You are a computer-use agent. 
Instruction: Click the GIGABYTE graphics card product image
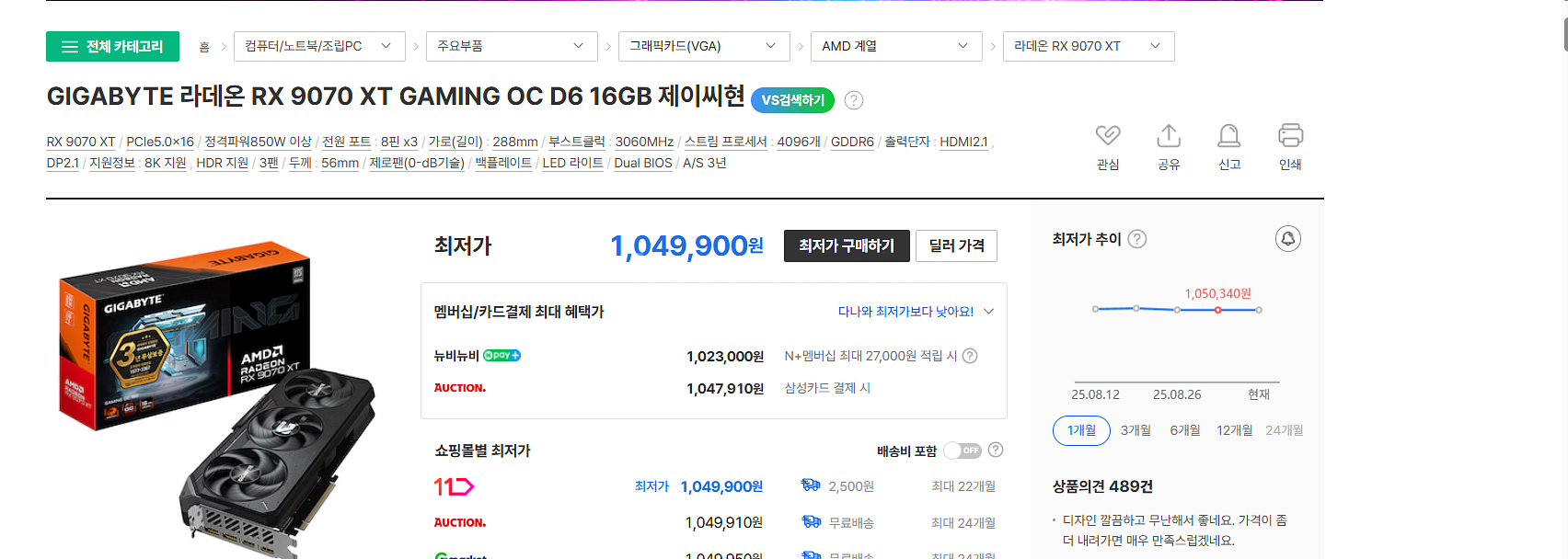(217, 399)
